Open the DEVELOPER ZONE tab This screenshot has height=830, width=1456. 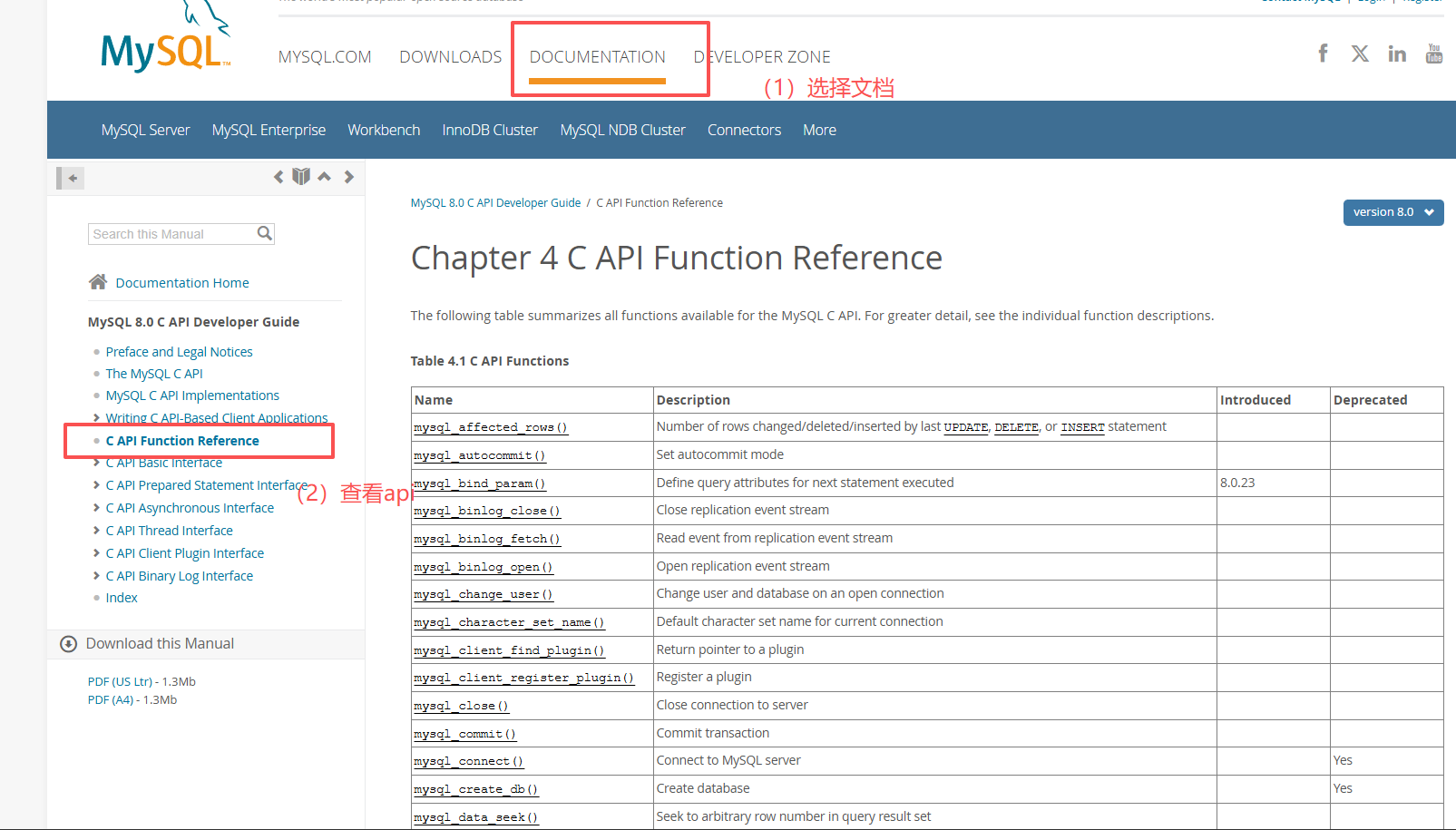tap(762, 57)
